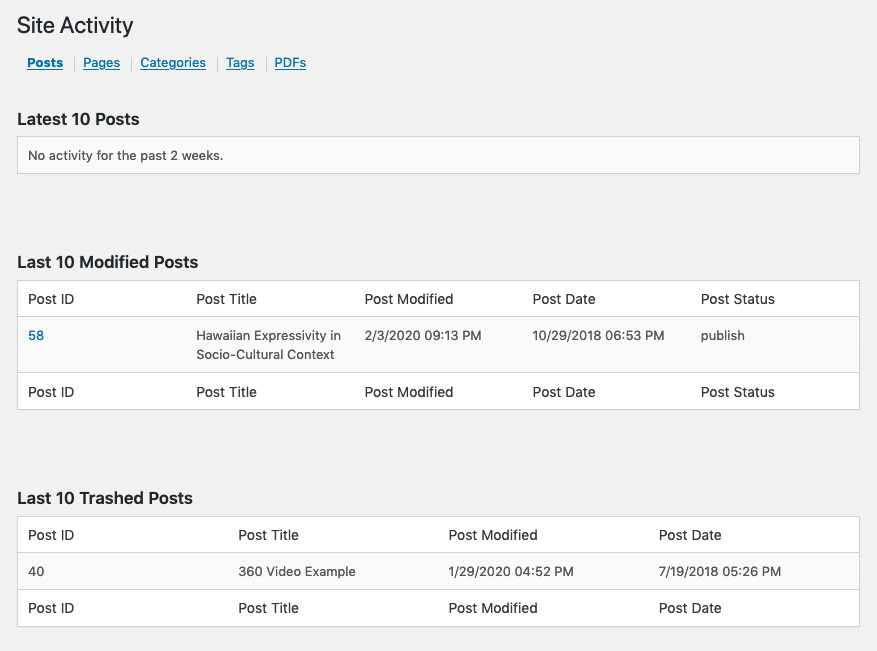Image resolution: width=877 pixels, height=651 pixels.
Task: Click post date '10/29/2018 06:53 PM'
Action: [598, 336]
